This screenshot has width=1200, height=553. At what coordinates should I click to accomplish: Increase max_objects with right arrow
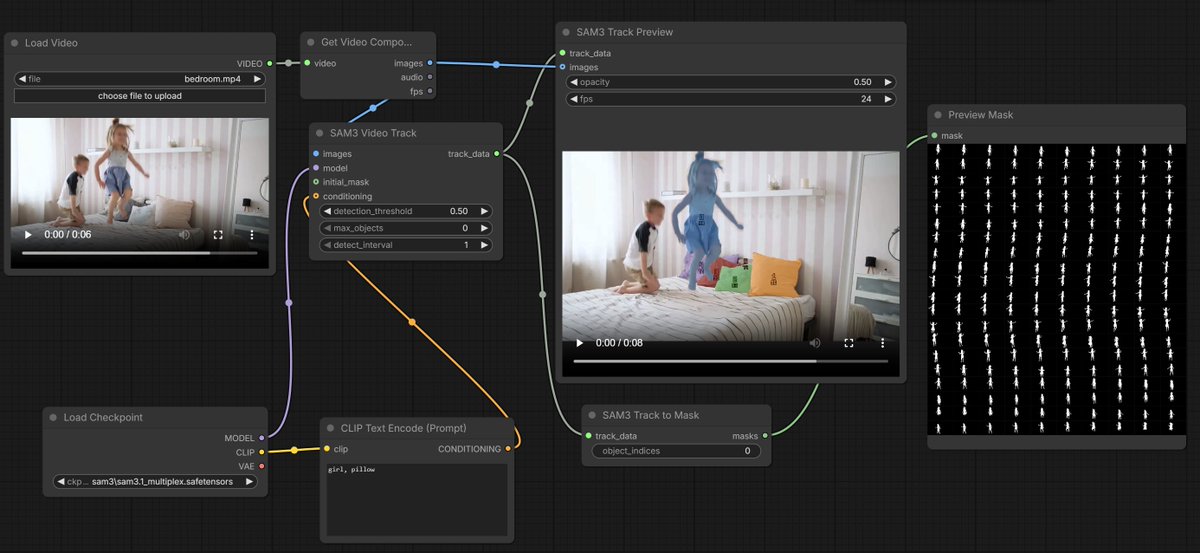[x=485, y=228]
